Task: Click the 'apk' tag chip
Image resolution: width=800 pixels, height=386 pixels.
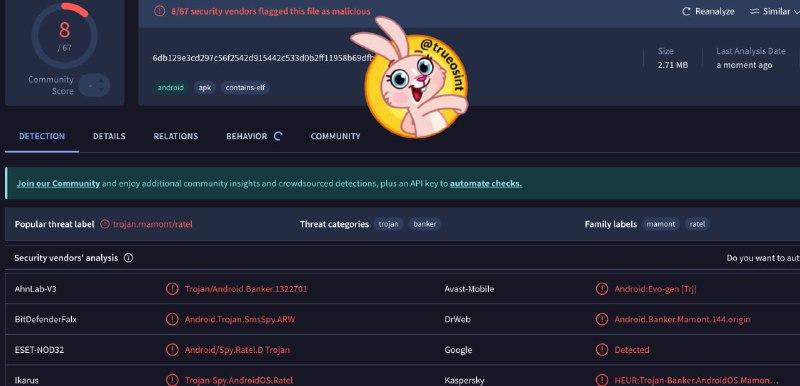Action: pos(205,88)
